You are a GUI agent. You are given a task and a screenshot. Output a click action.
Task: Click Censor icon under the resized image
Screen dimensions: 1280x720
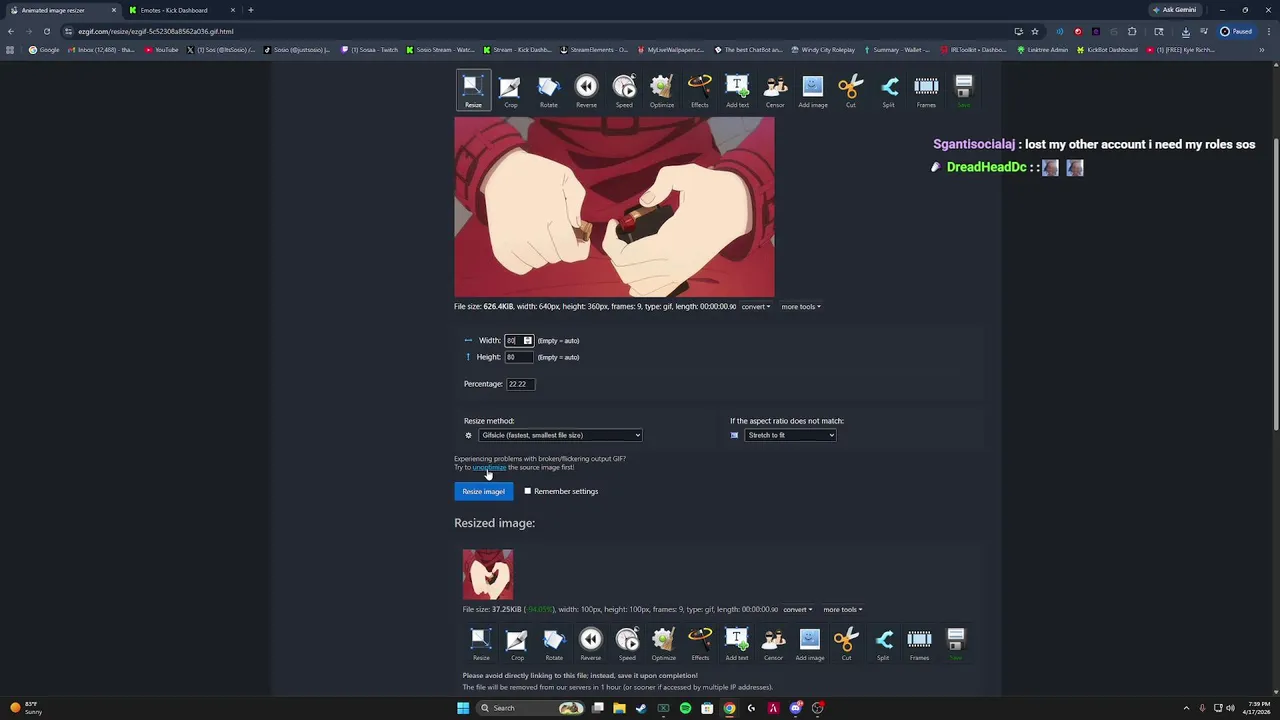[x=773, y=643]
